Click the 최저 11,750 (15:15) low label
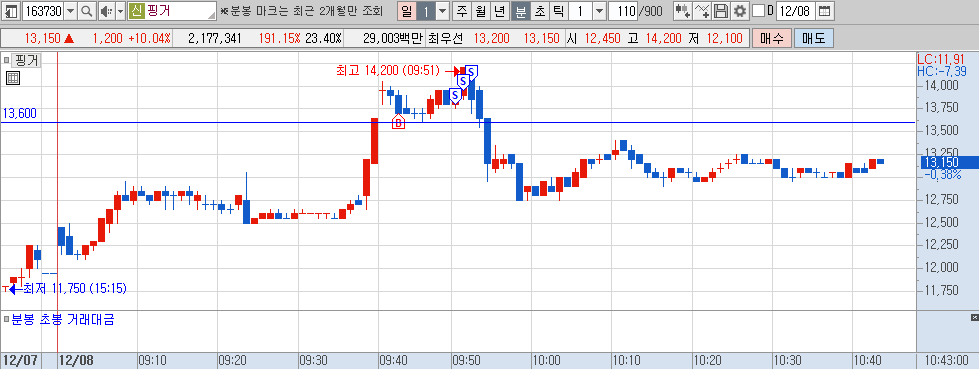This screenshot has width=979, height=369. tap(75, 288)
